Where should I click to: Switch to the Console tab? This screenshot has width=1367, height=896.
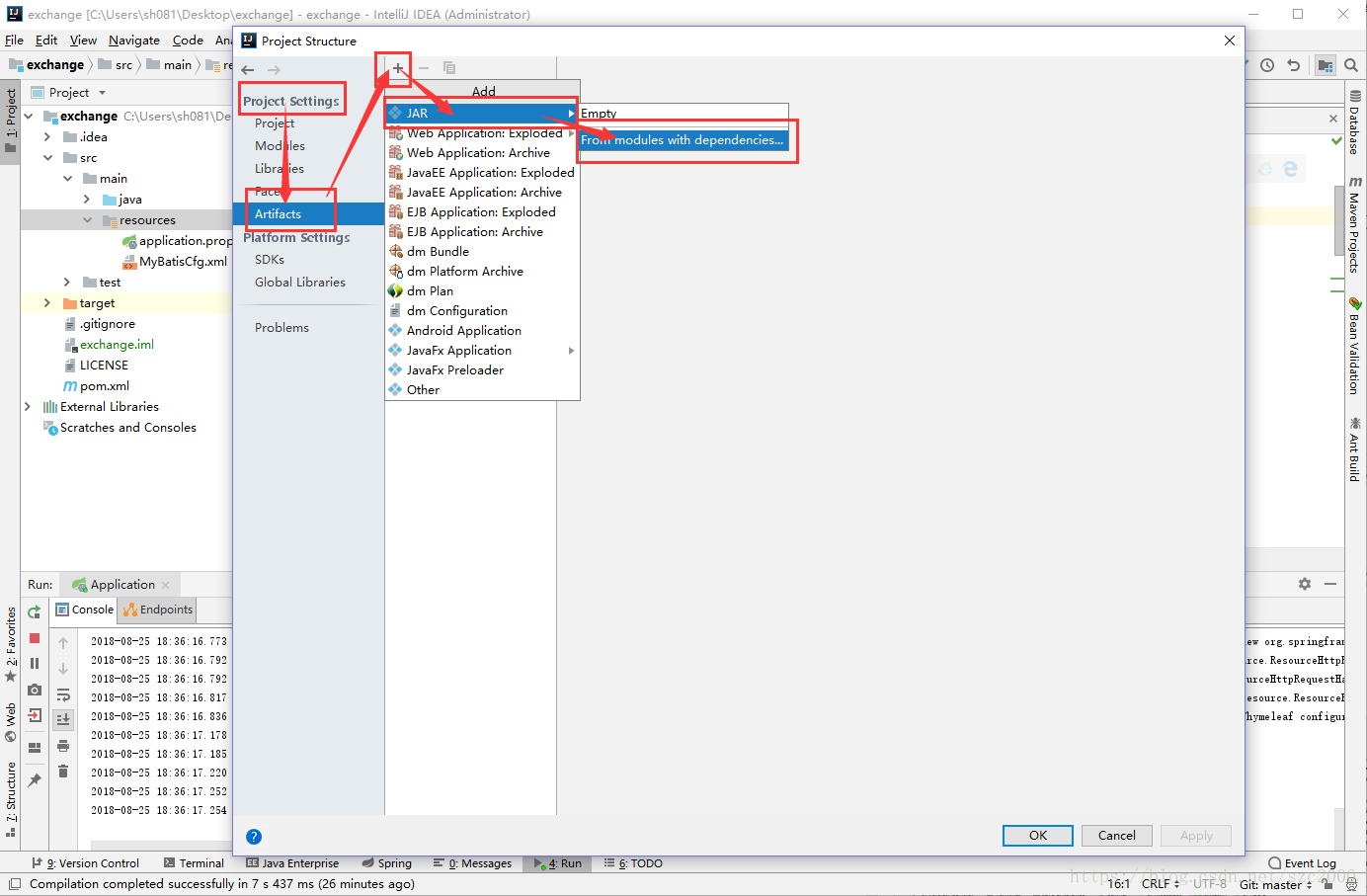coord(85,610)
